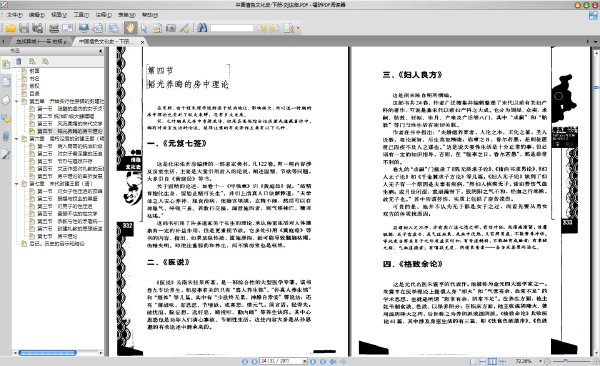
Task: Open the 文件 menu
Action: point(15,15)
